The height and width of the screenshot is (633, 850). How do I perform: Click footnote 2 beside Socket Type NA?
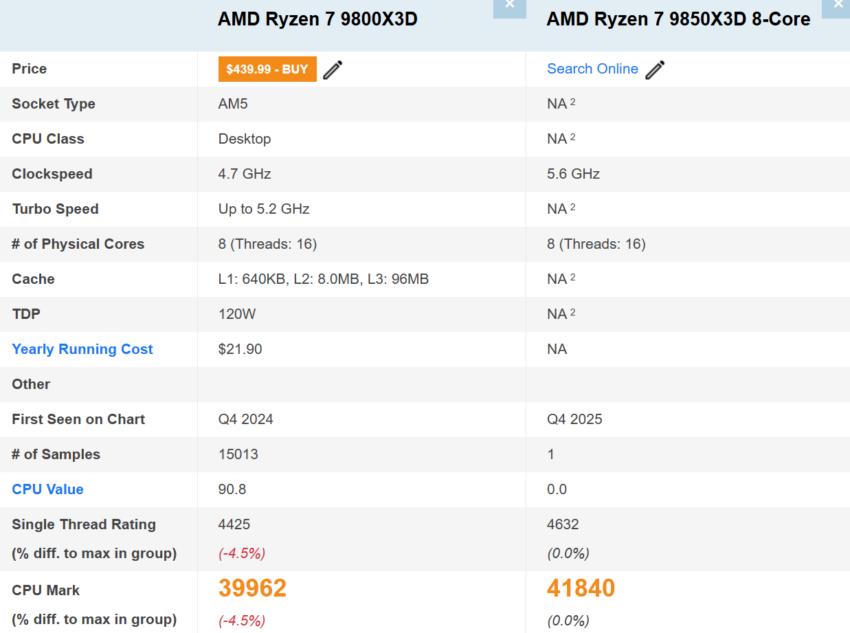573,101
